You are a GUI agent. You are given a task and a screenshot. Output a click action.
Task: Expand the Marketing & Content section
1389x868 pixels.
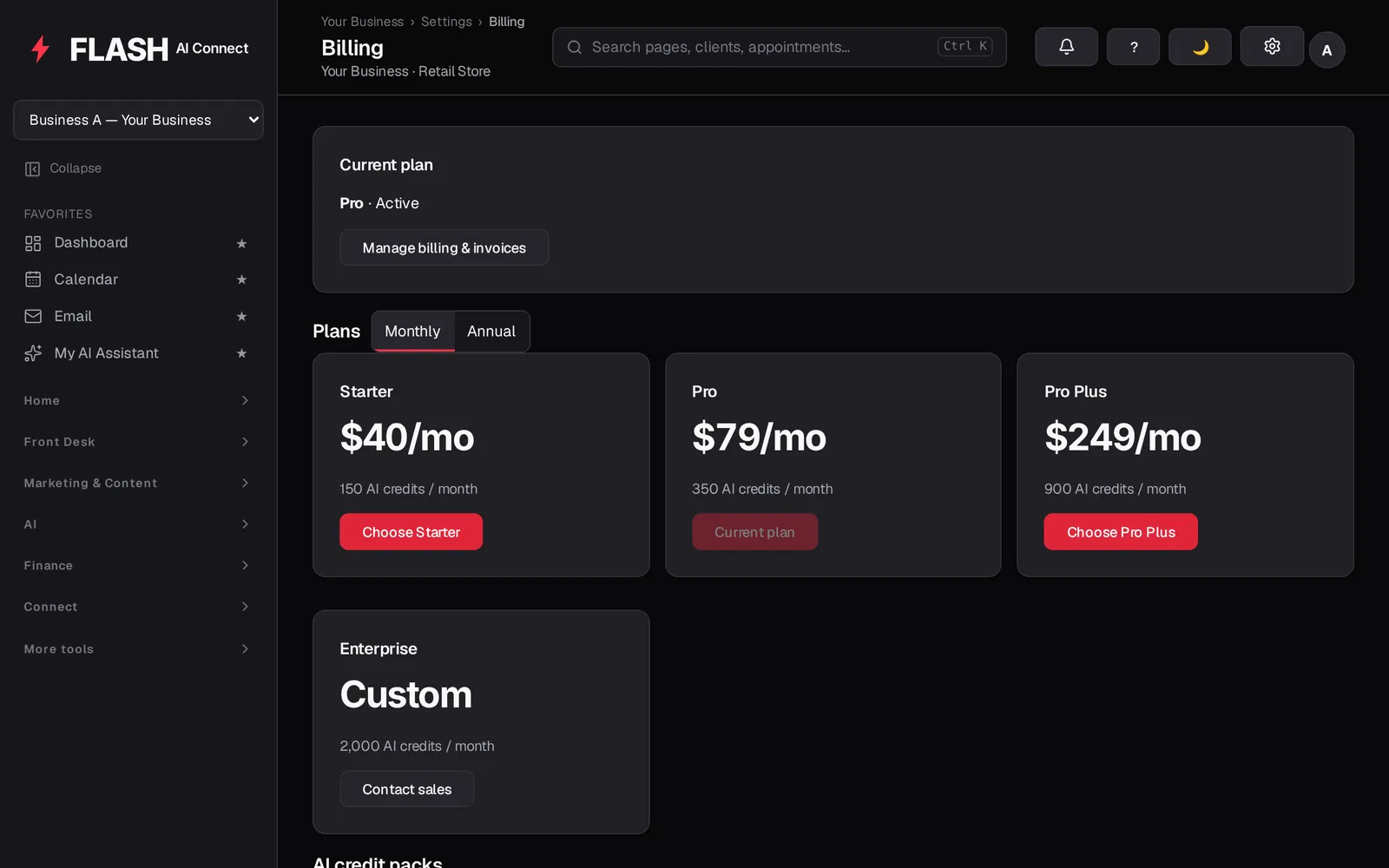pos(137,483)
